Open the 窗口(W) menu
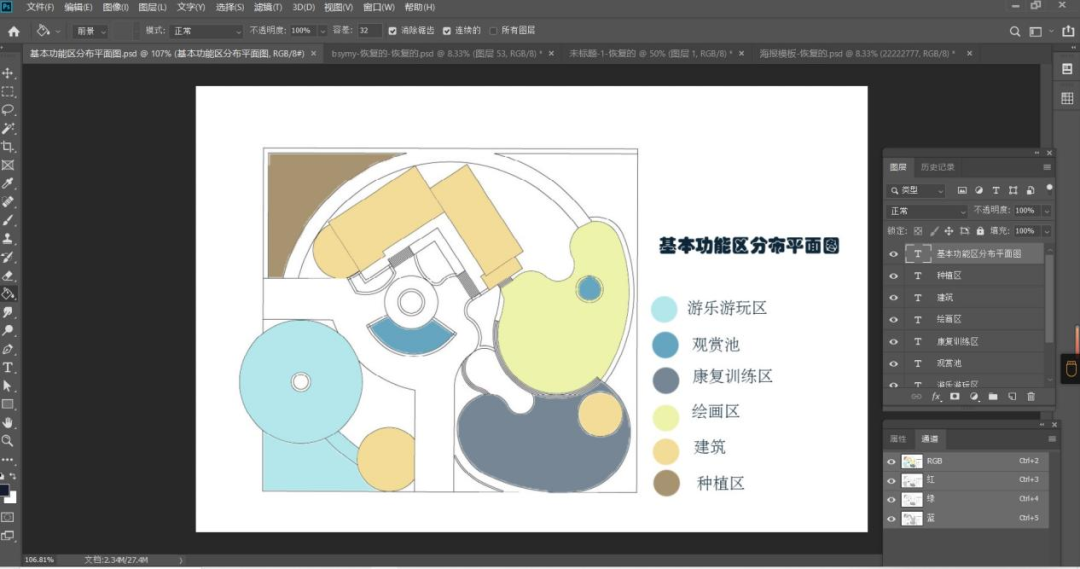The width and height of the screenshot is (1080, 569). coord(379,8)
